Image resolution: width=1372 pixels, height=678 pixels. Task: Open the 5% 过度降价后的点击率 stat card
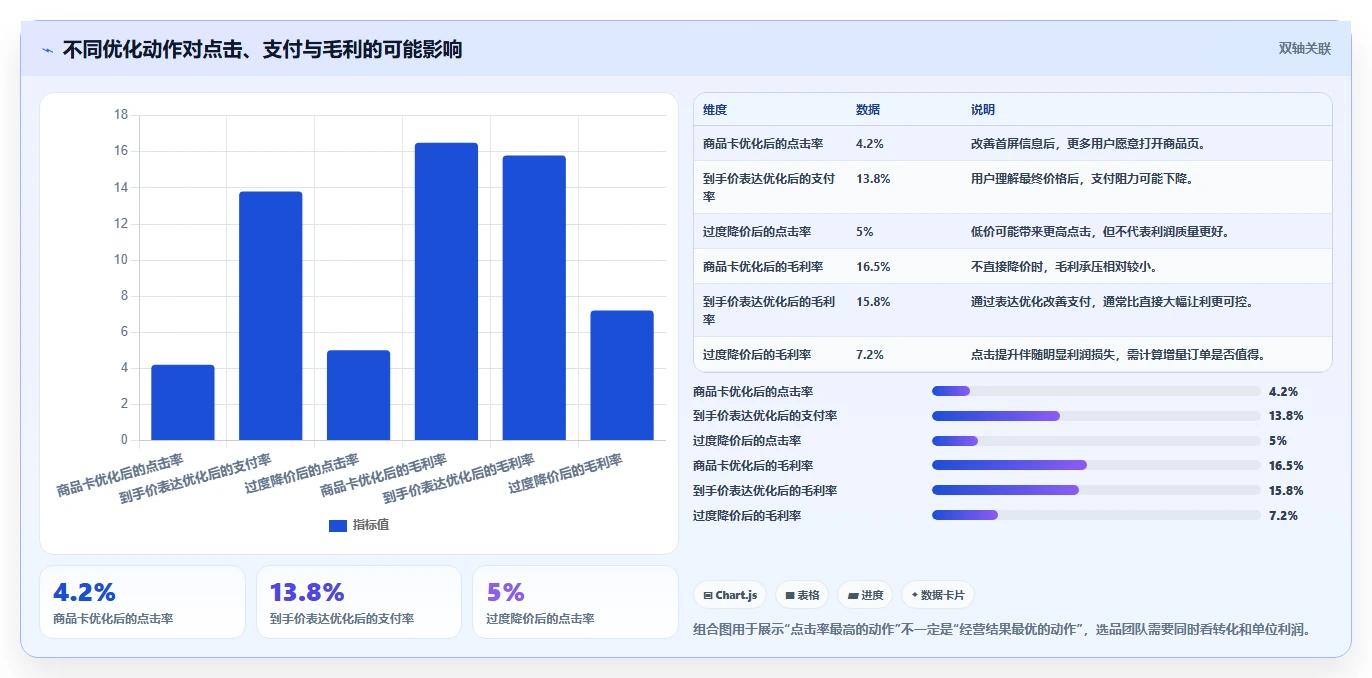coord(575,602)
